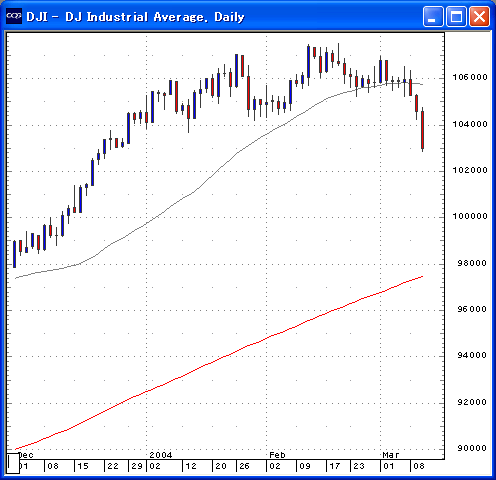Image resolution: width=496 pixels, height=480 pixels.
Task: Click the Feb month label on time axis
Action: pyautogui.click(x=277, y=455)
